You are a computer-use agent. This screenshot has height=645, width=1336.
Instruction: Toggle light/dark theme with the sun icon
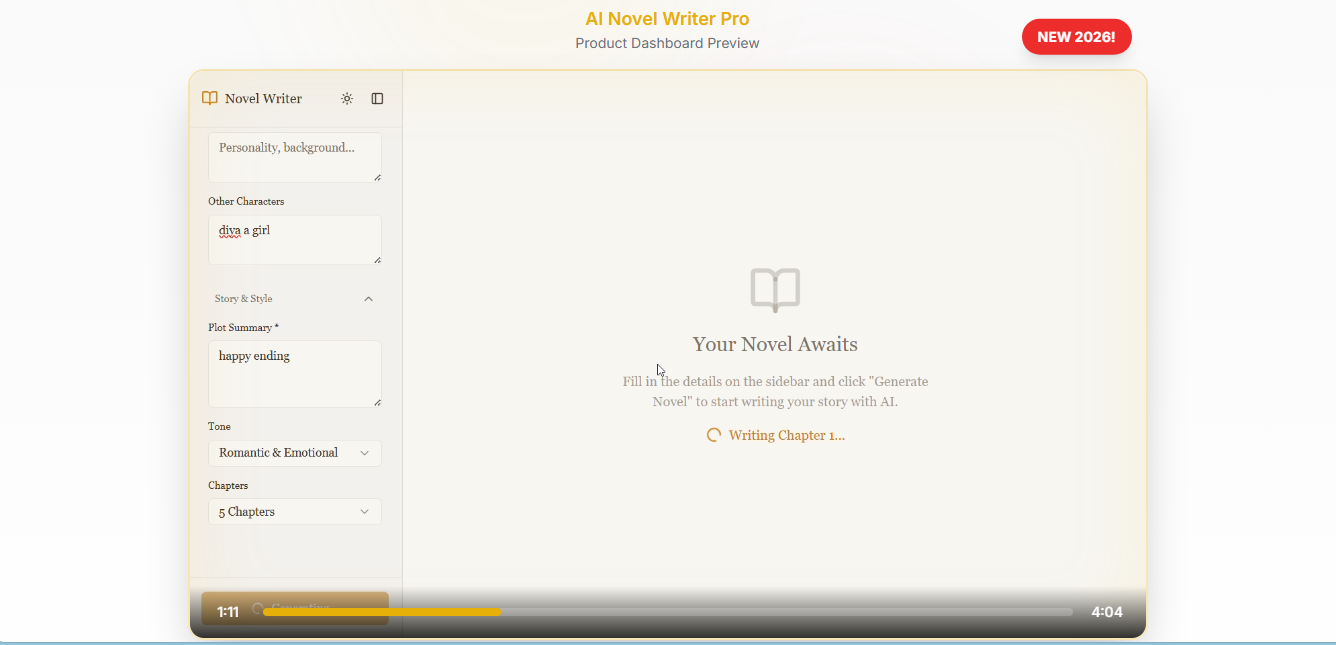click(347, 98)
